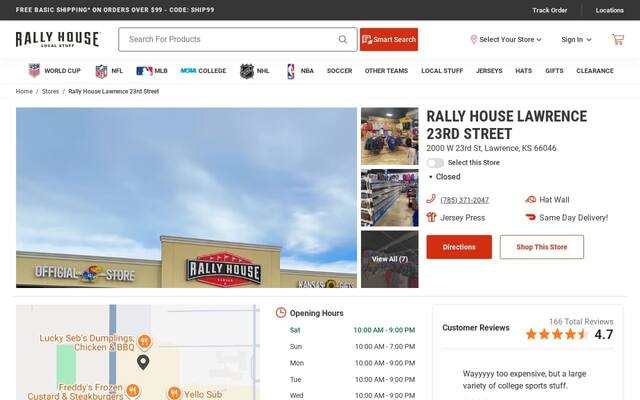Click the search magnifier icon
The image size is (640, 400).
pyautogui.click(x=343, y=40)
